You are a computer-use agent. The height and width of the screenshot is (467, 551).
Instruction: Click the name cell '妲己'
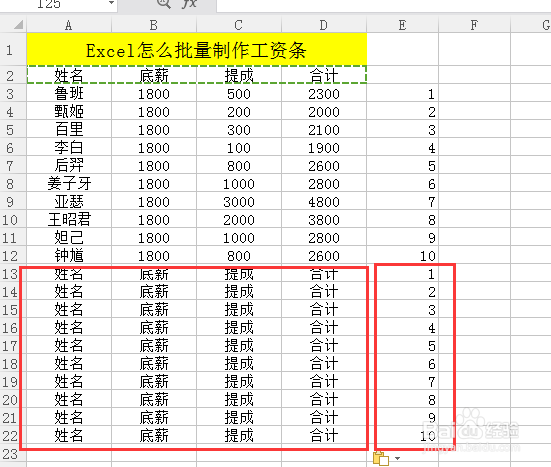pyautogui.click(x=69, y=238)
